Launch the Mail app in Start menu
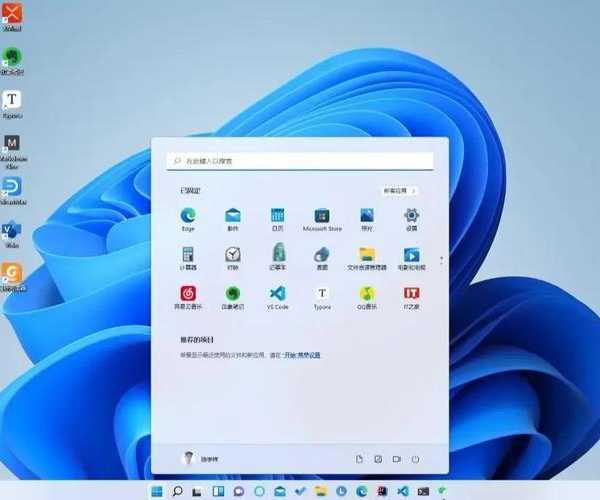This screenshot has width=600, height=500. [x=233, y=216]
